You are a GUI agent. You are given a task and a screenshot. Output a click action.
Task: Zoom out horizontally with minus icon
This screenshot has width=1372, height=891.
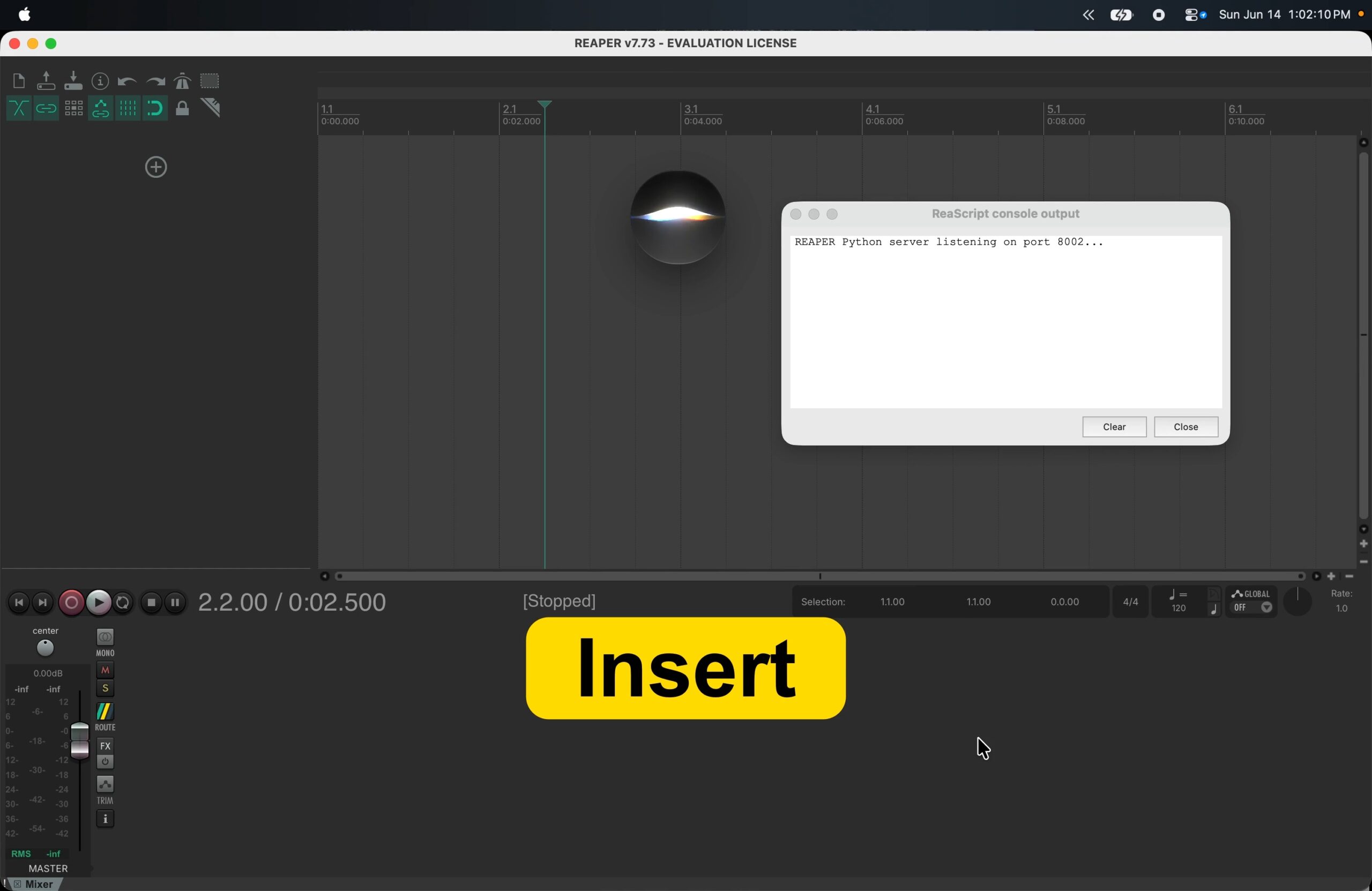pyautogui.click(x=1350, y=577)
